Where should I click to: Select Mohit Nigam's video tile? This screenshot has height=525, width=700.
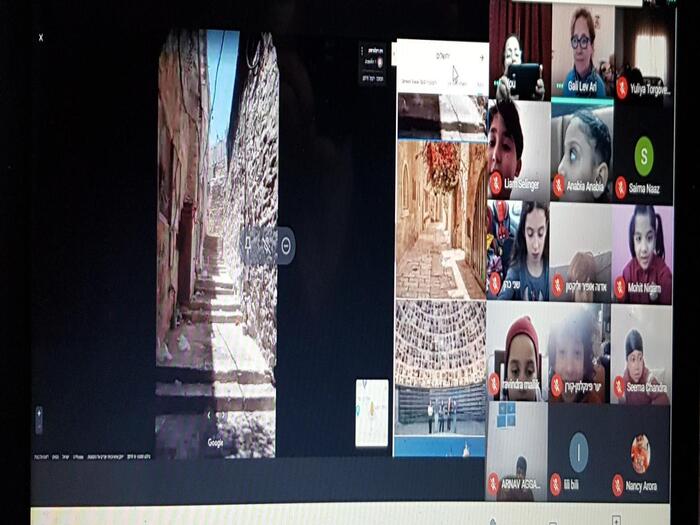point(642,254)
